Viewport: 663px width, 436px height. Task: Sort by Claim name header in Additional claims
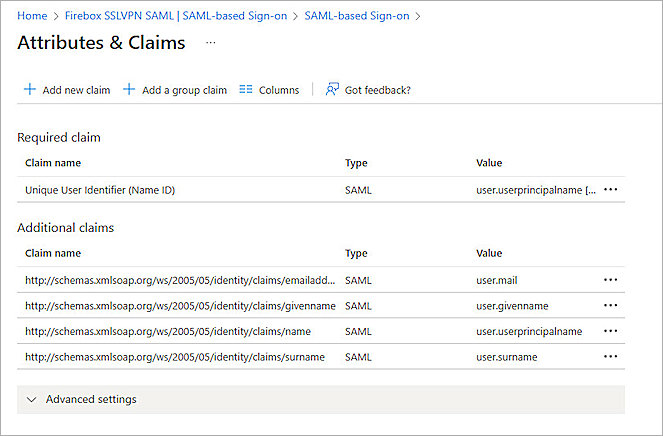point(53,254)
